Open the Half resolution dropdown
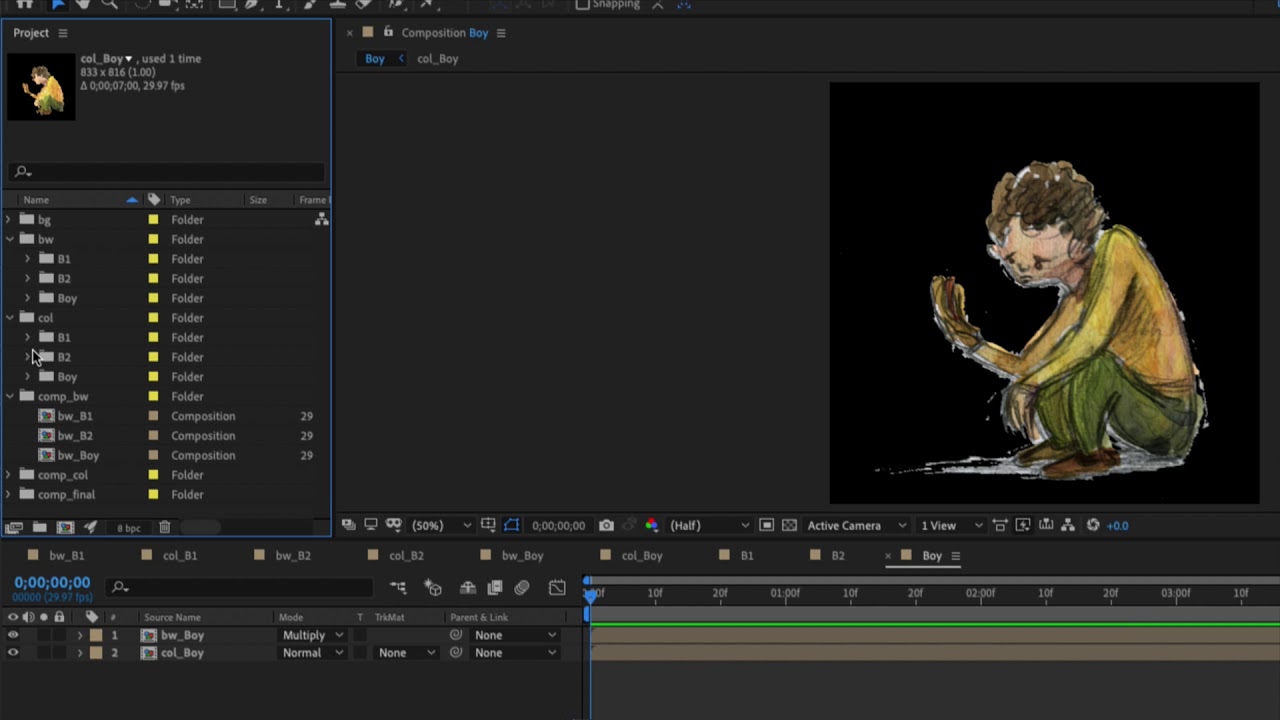The height and width of the screenshot is (720, 1280). tap(709, 525)
